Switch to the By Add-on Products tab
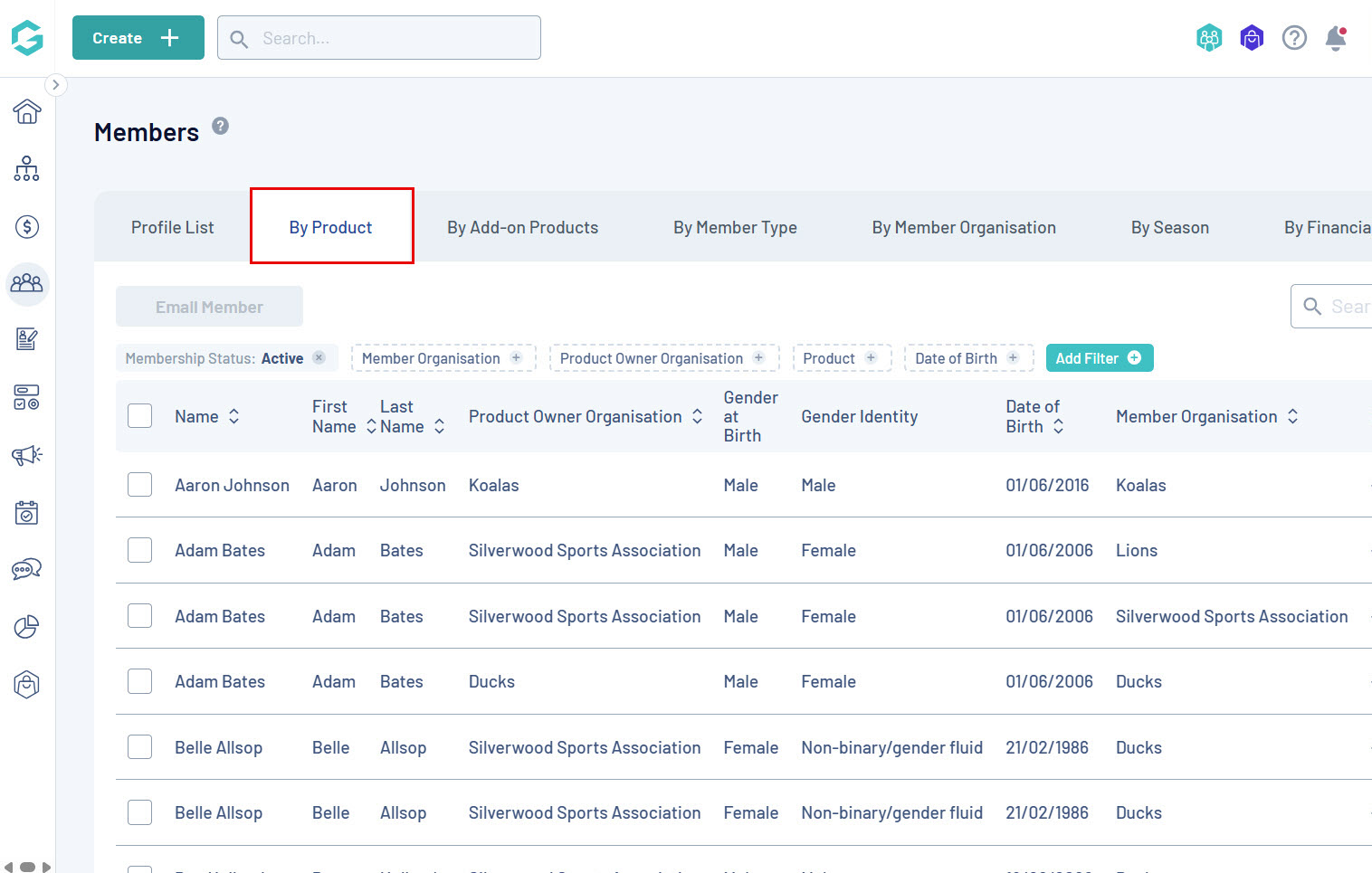The image size is (1372, 873). tap(522, 227)
